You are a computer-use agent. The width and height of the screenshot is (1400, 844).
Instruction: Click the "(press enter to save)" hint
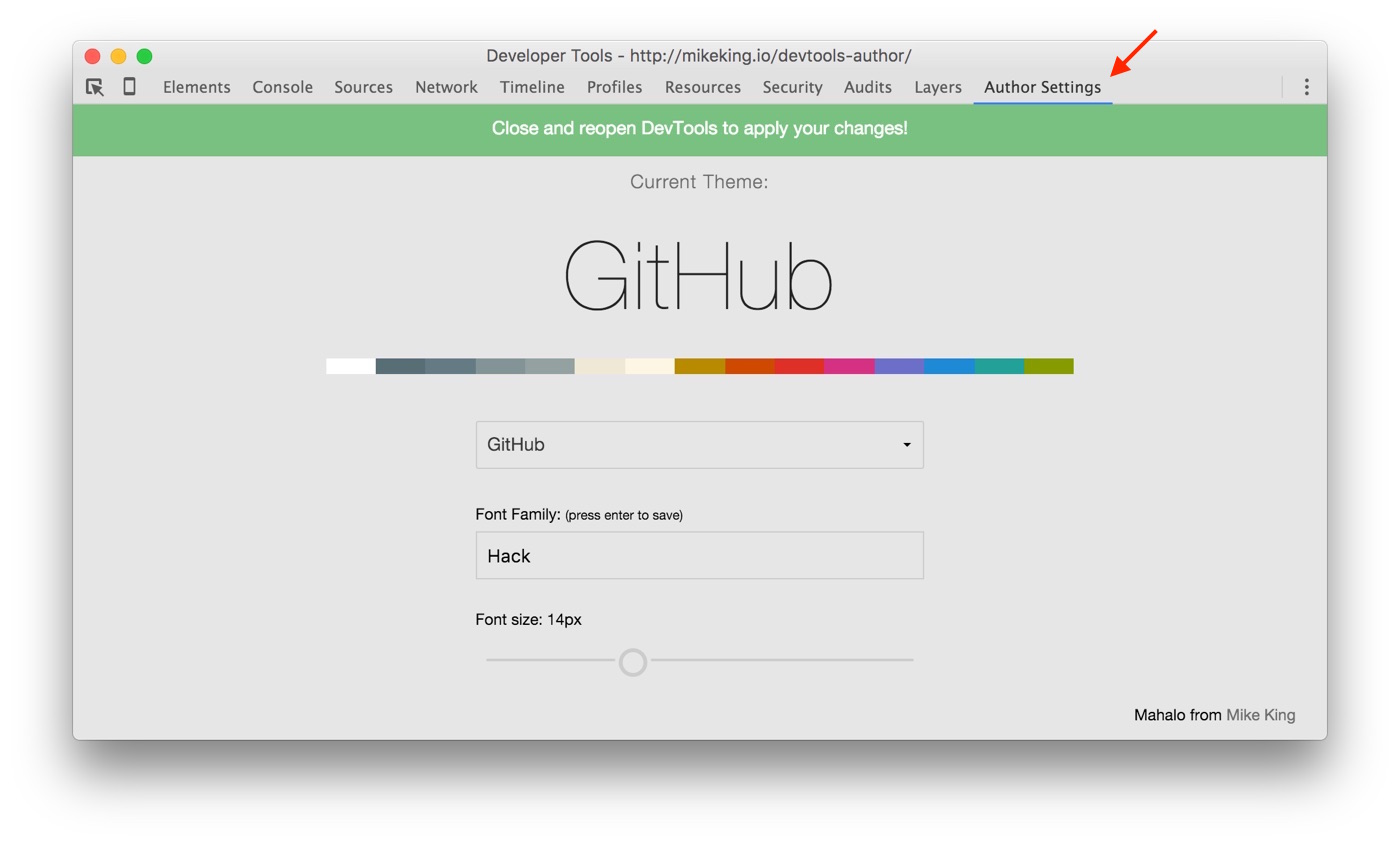click(624, 516)
